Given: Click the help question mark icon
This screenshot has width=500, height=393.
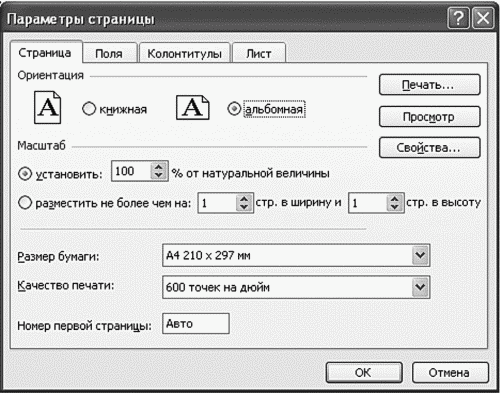Looking at the screenshot, I should point(458,18).
